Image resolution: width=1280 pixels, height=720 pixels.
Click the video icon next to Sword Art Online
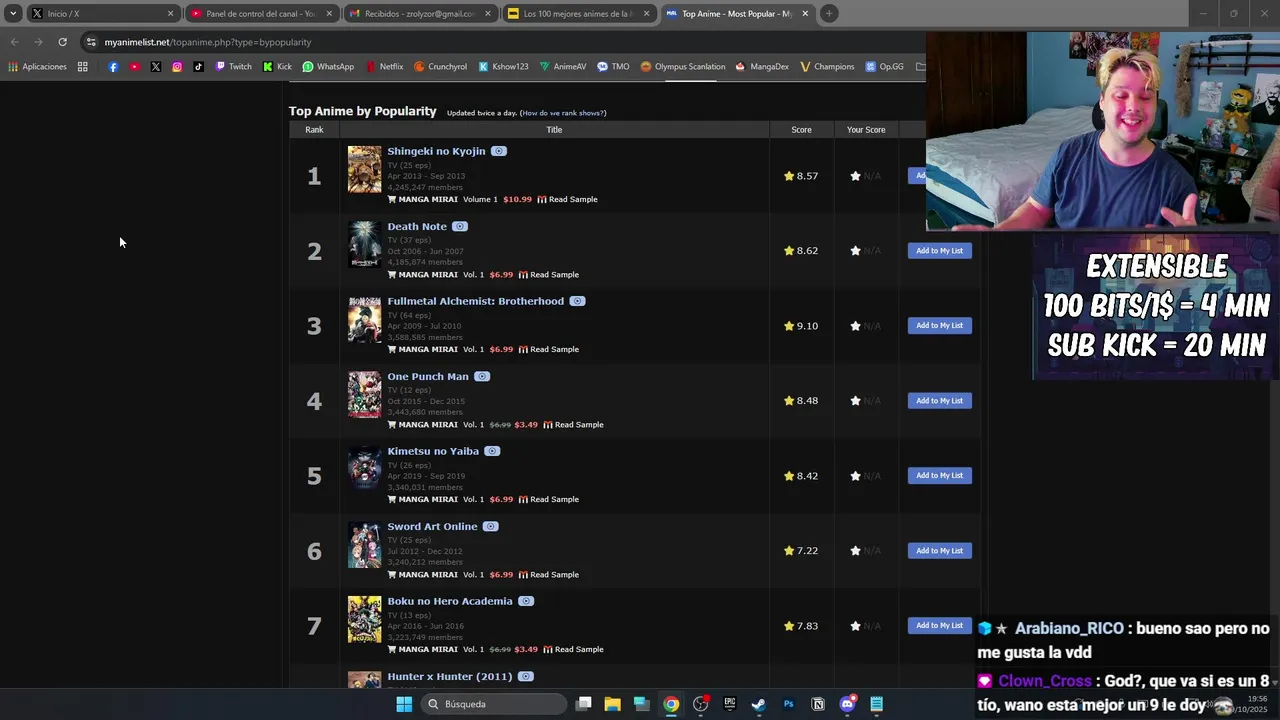490,526
